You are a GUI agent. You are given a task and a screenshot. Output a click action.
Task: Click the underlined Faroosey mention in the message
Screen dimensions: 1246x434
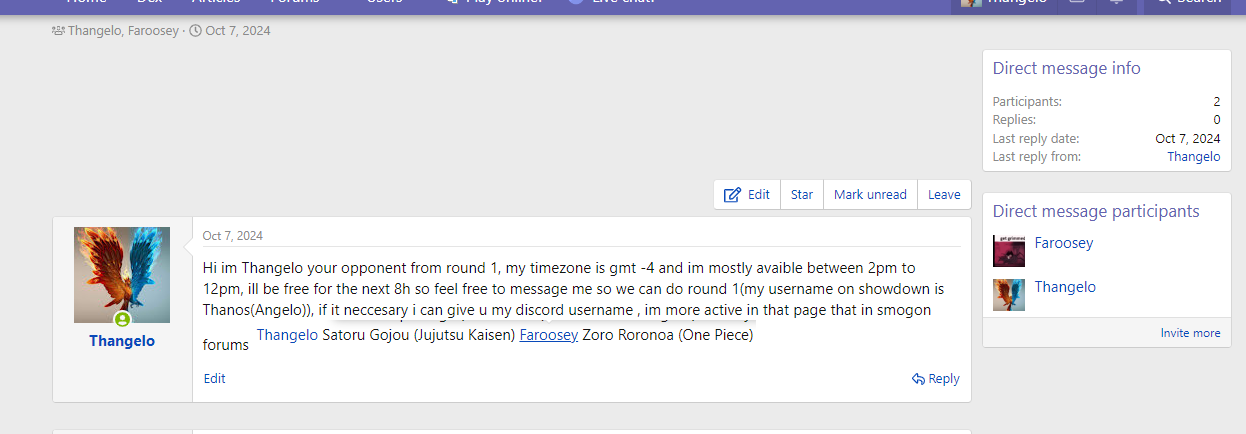pyautogui.click(x=548, y=335)
